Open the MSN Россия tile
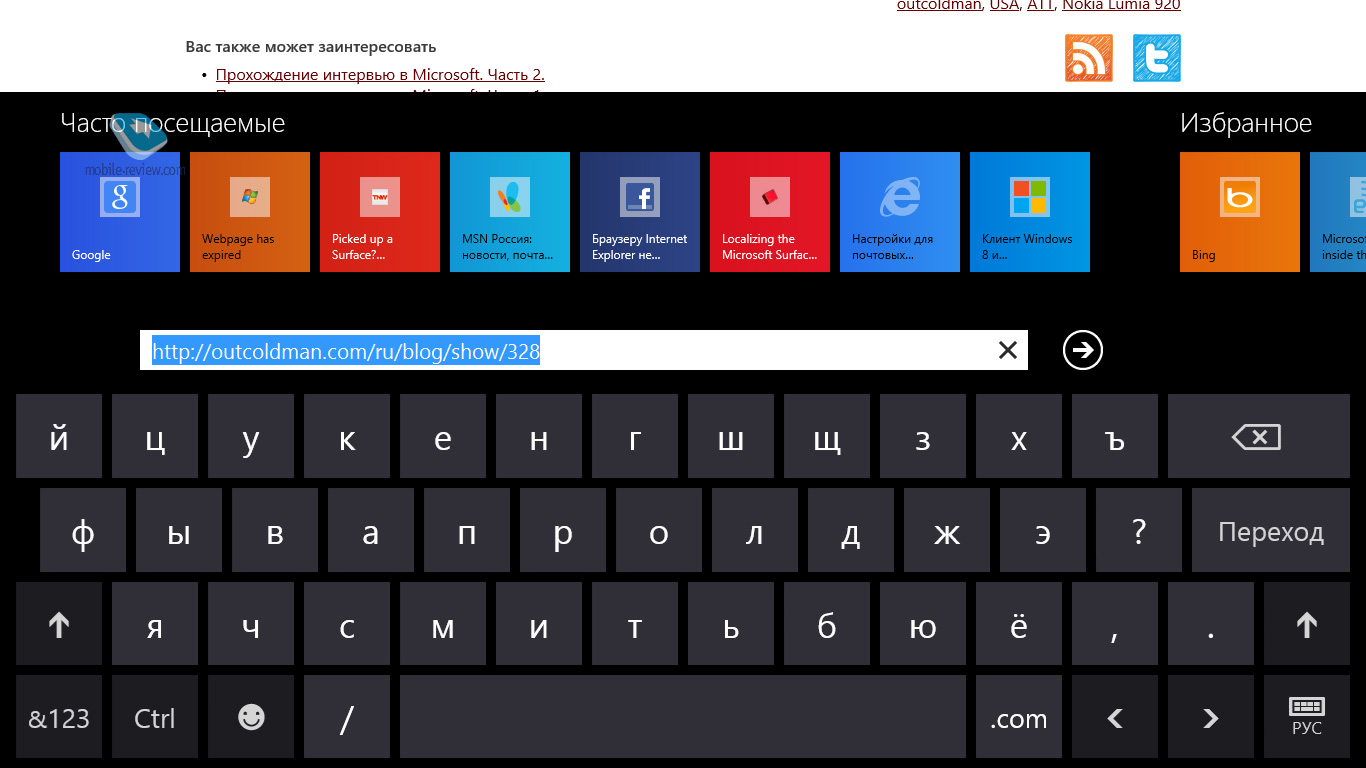 (510, 212)
